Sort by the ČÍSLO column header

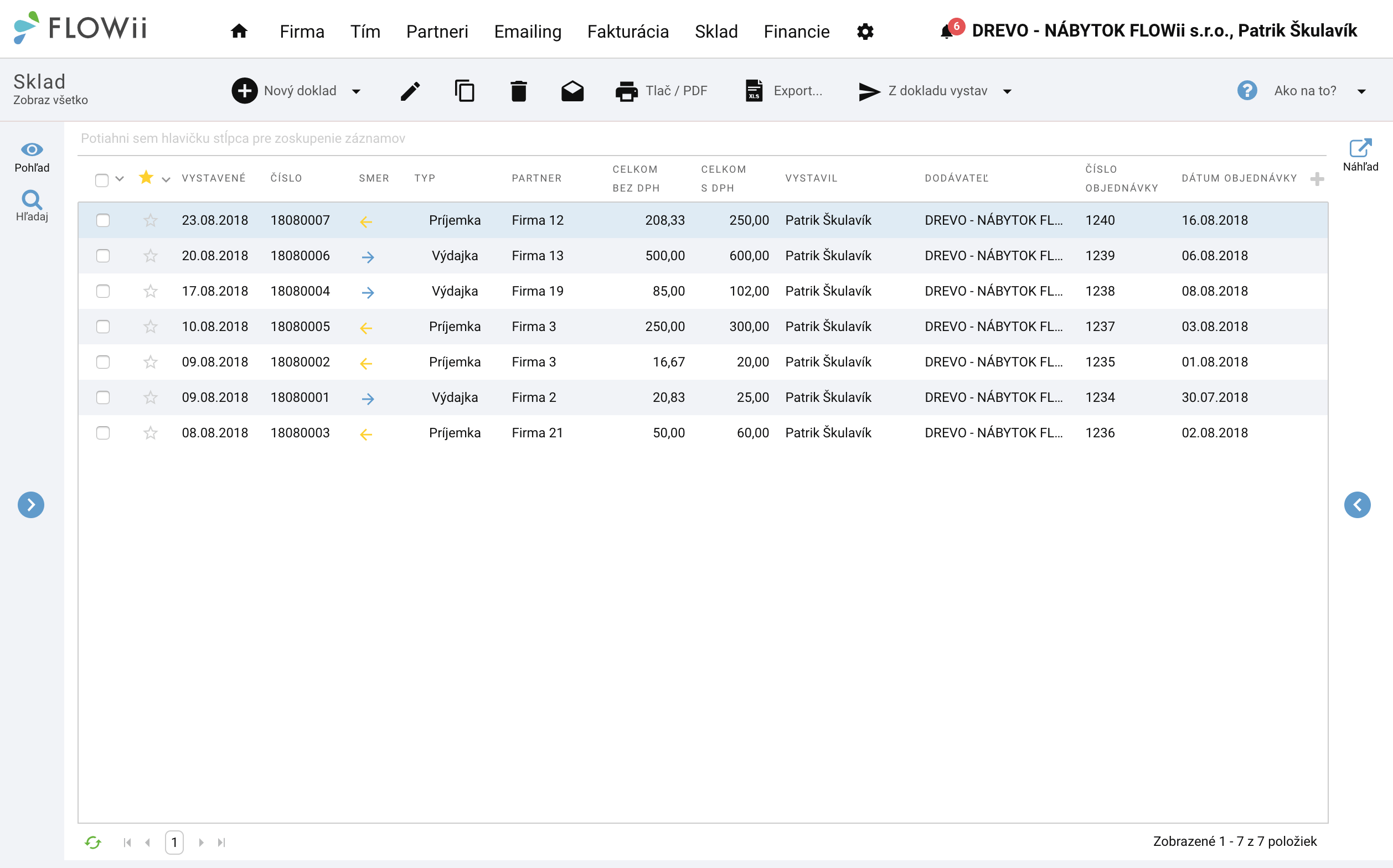286,179
